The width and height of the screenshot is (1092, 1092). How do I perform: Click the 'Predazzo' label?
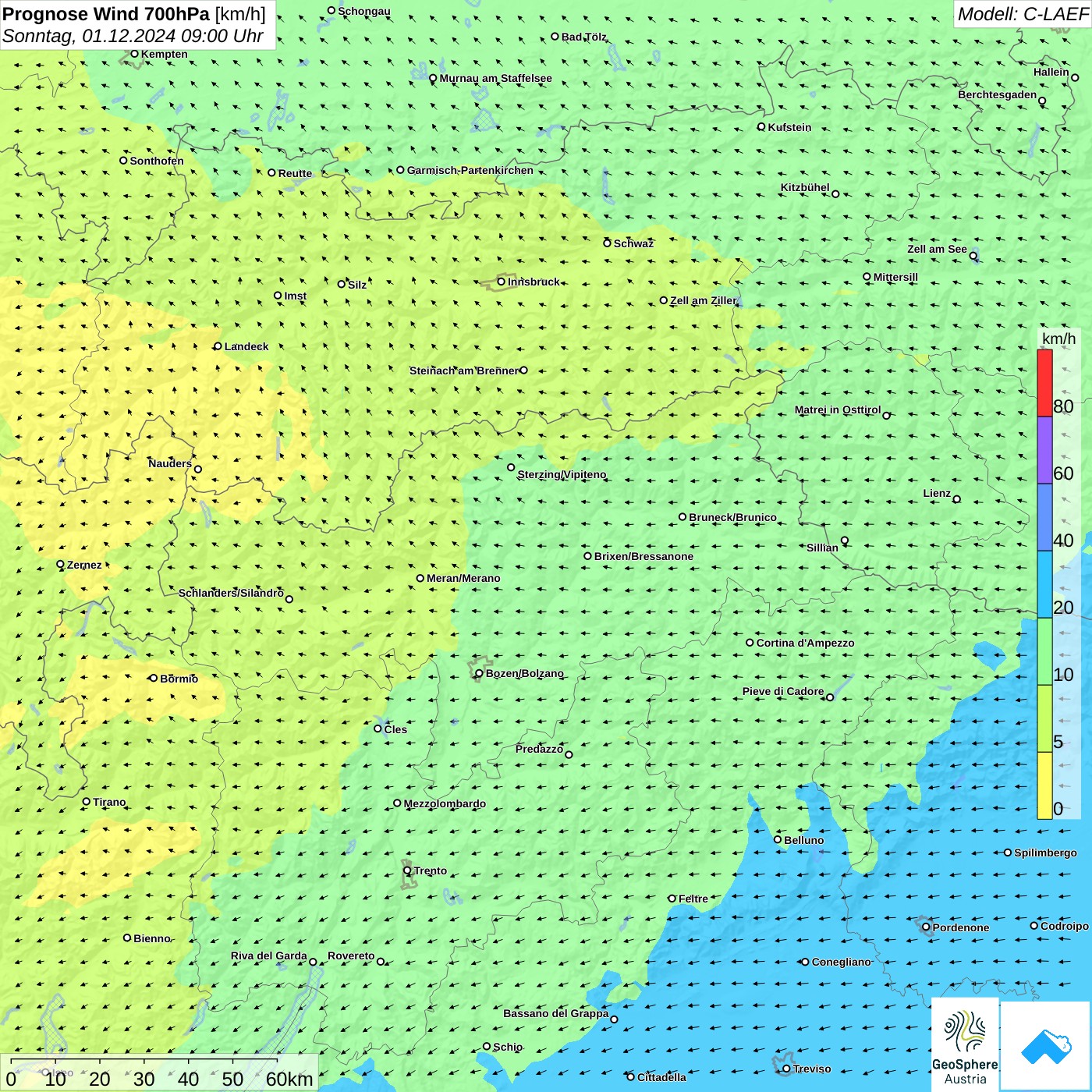pos(539,749)
